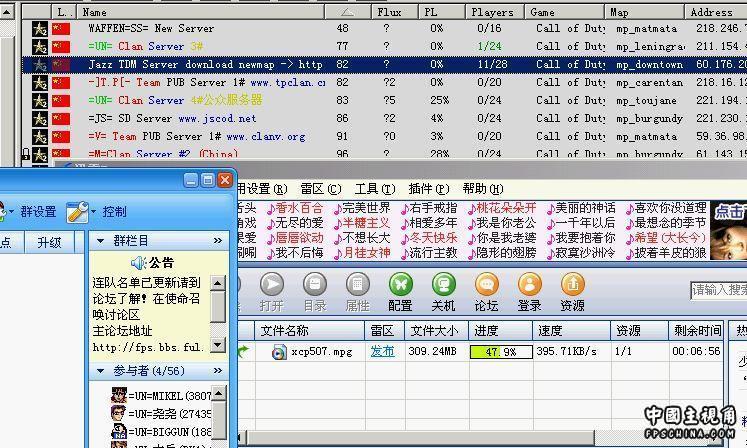Sort by the 文件大小 column header

click(434, 331)
